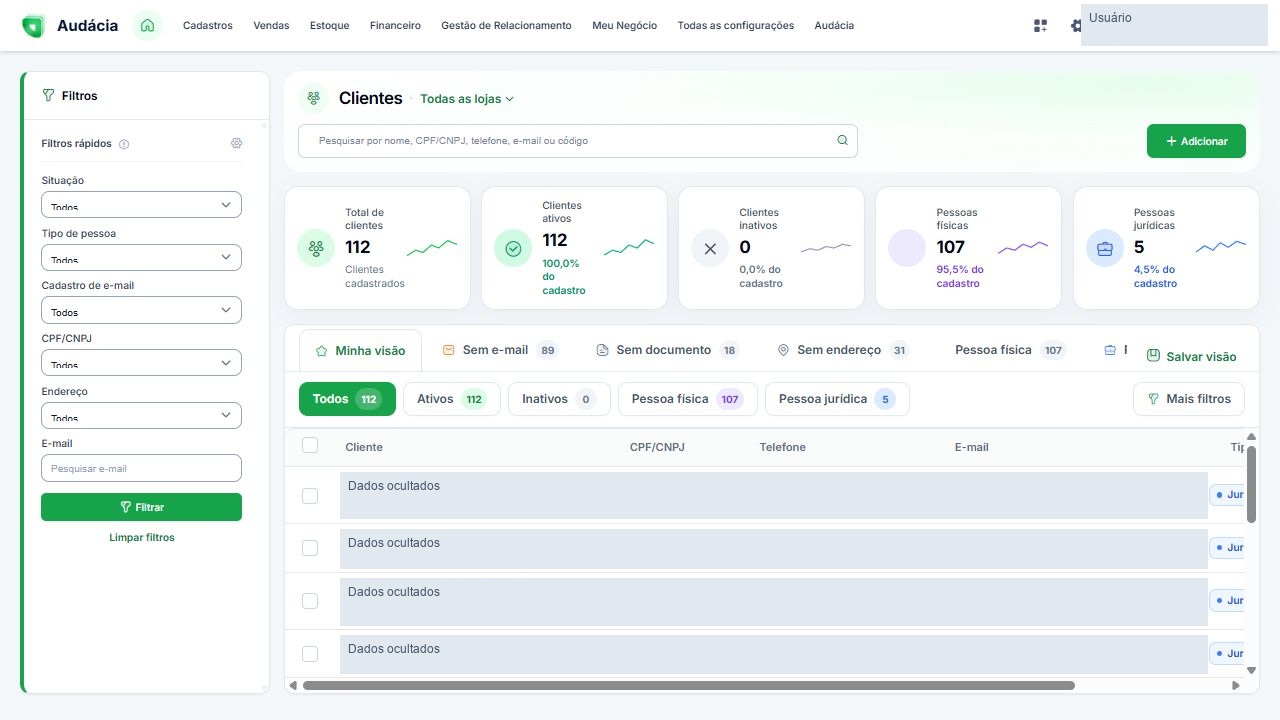Click the Telefone column header
1280x720 pixels.
click(x=782, y=447)
